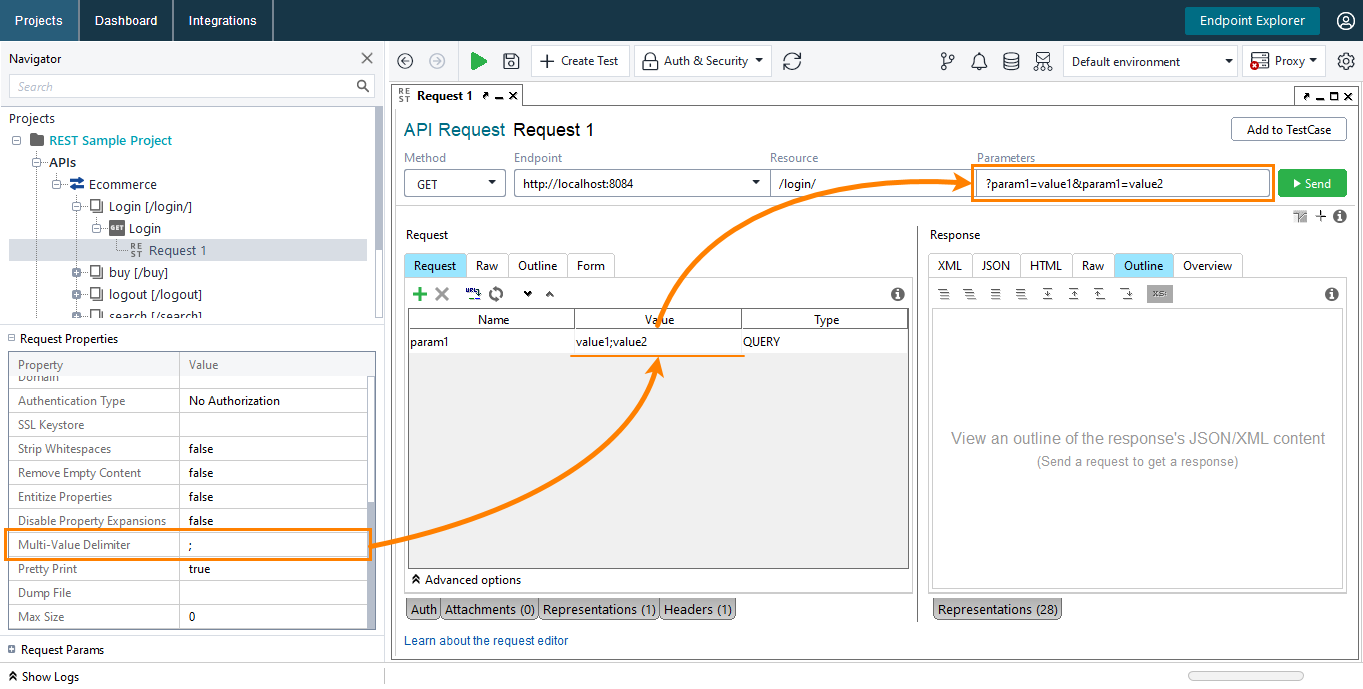Switch to the JSON tab in the Response pane
The width and height of the screenshot is (1363, 689).
(995, 266)
